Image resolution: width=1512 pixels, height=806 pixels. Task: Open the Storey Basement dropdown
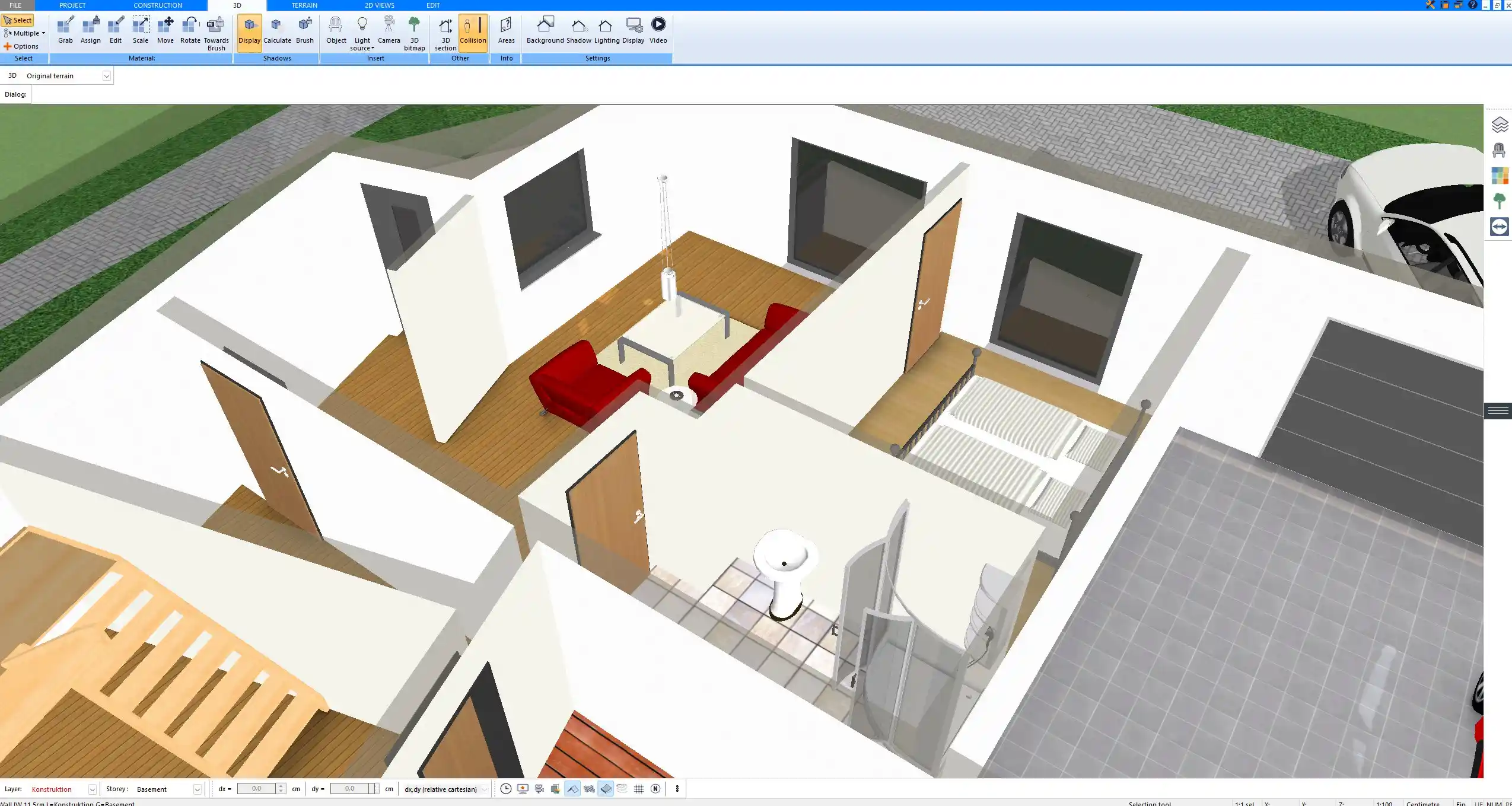click(198, 789)
